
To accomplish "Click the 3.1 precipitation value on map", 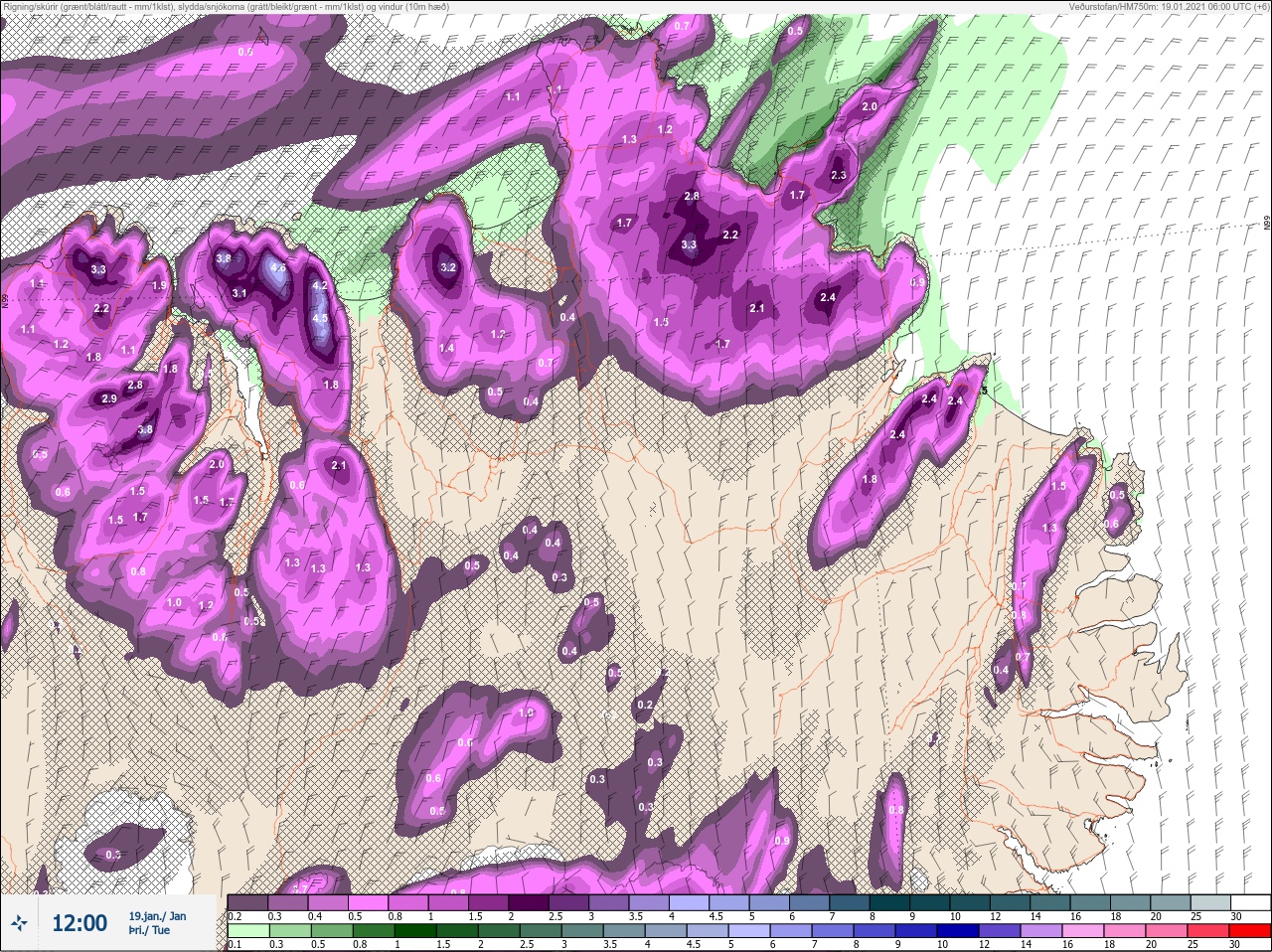I will pyautogui.click(x=238, y=293).
